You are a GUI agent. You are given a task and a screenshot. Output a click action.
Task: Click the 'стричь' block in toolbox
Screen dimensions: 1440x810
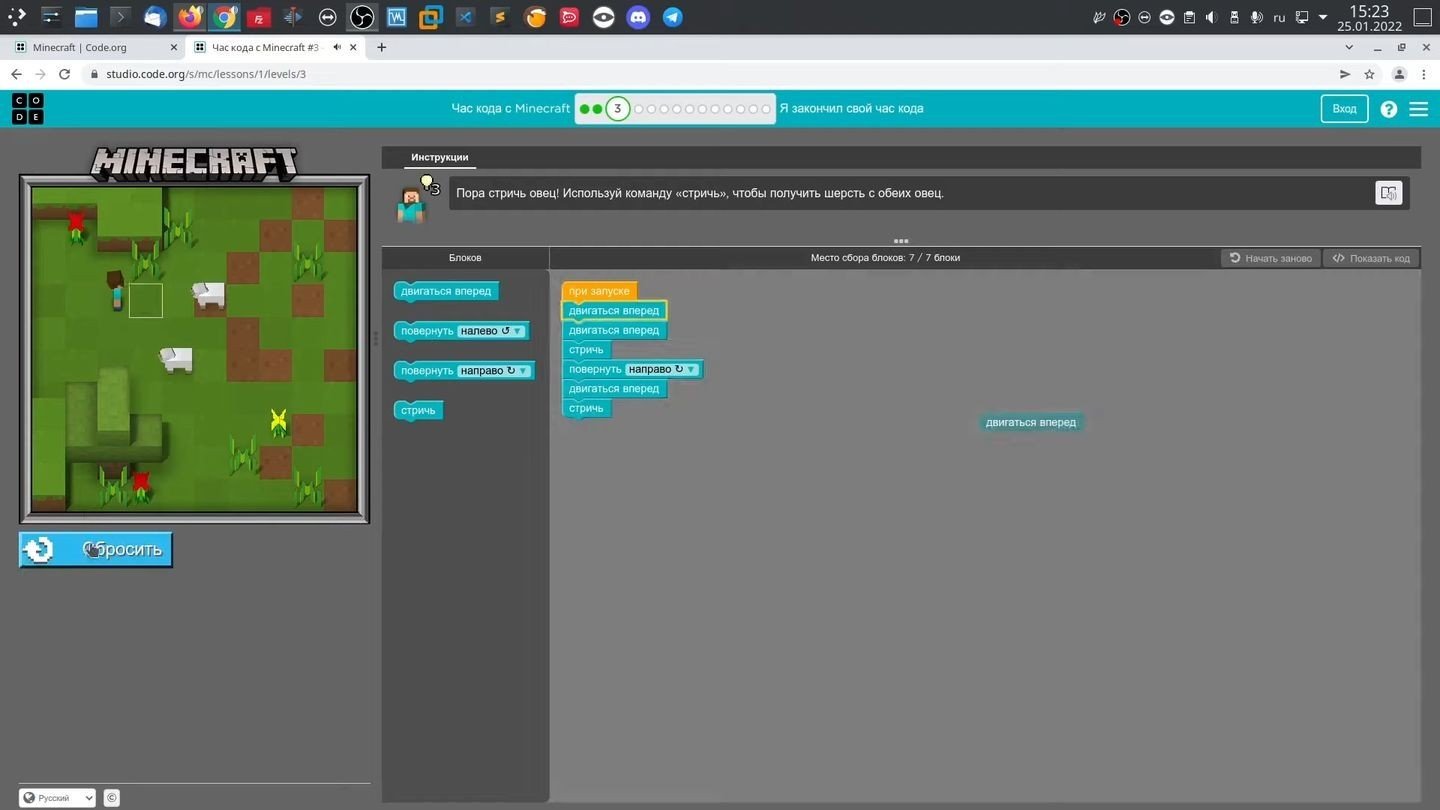418,411
